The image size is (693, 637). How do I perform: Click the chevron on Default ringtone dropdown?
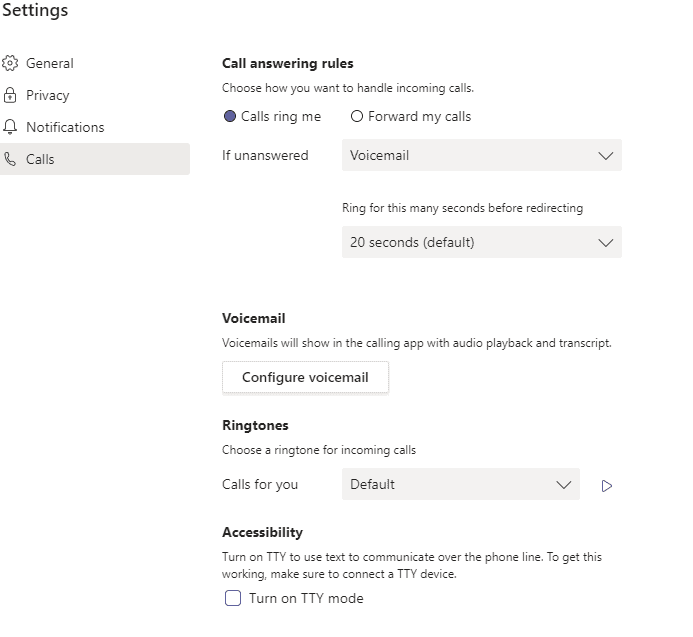563,485
